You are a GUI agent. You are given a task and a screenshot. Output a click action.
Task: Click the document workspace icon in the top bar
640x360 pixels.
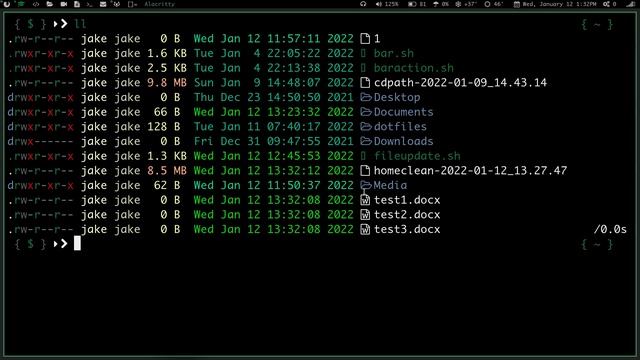77,4
